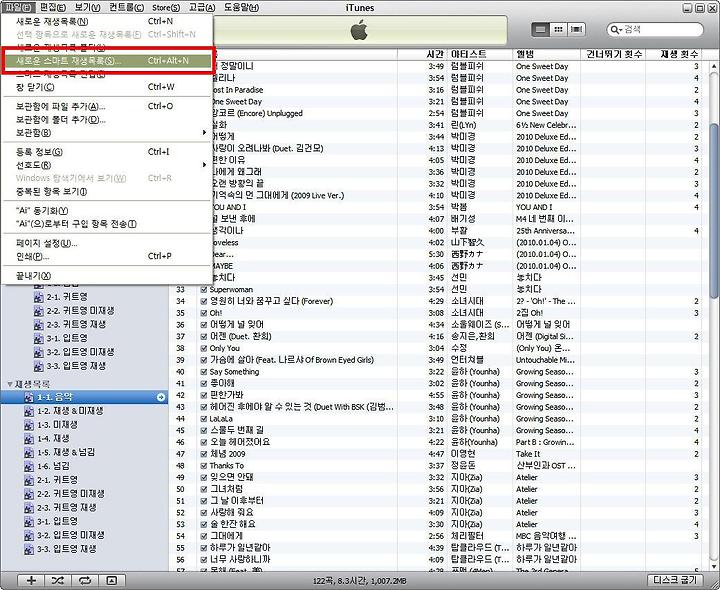Sort by 재생 횟수 column header

tap(674, 54)
